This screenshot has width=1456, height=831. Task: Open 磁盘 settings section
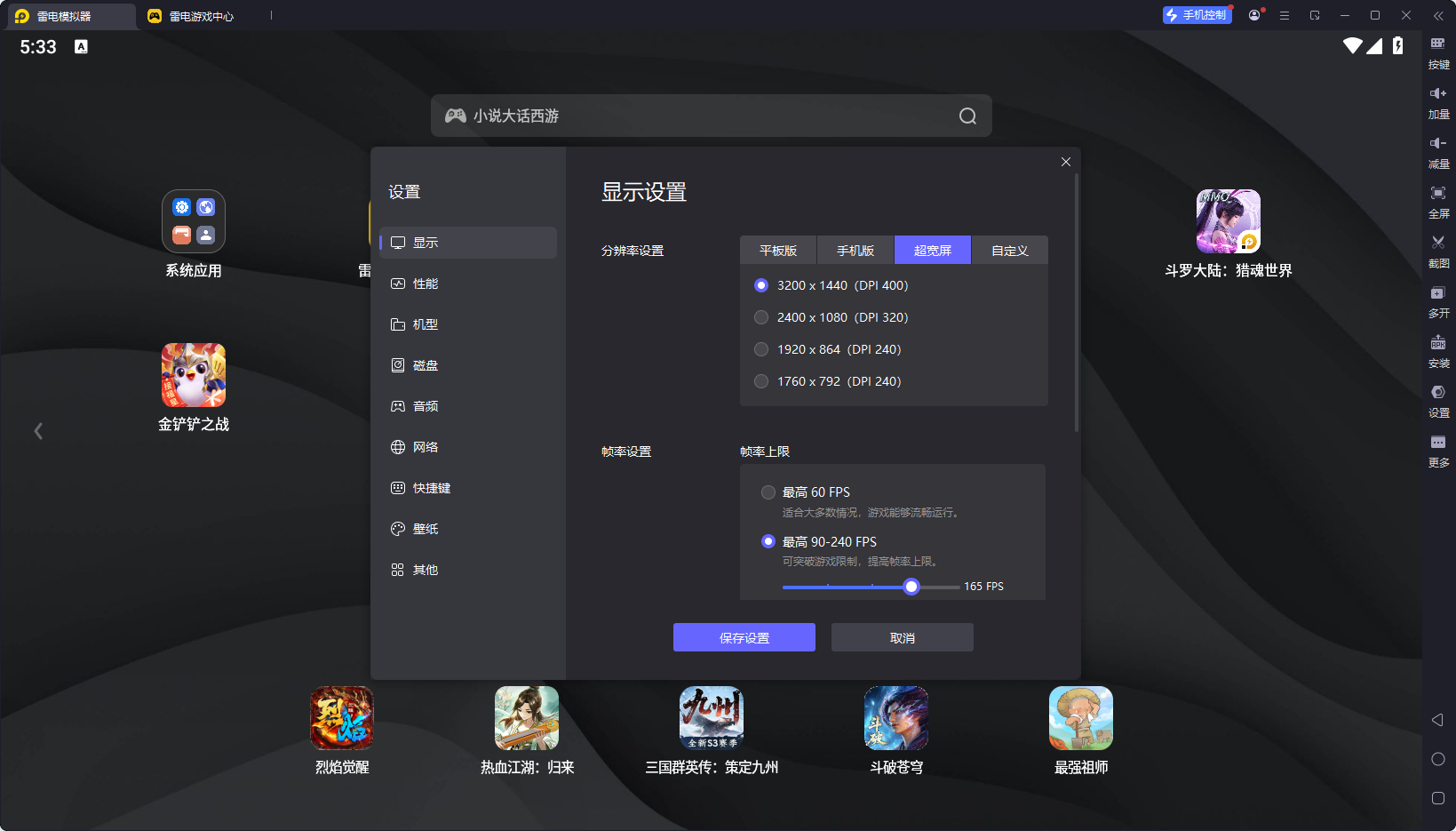pyautogui.click(x=468, y=365)
